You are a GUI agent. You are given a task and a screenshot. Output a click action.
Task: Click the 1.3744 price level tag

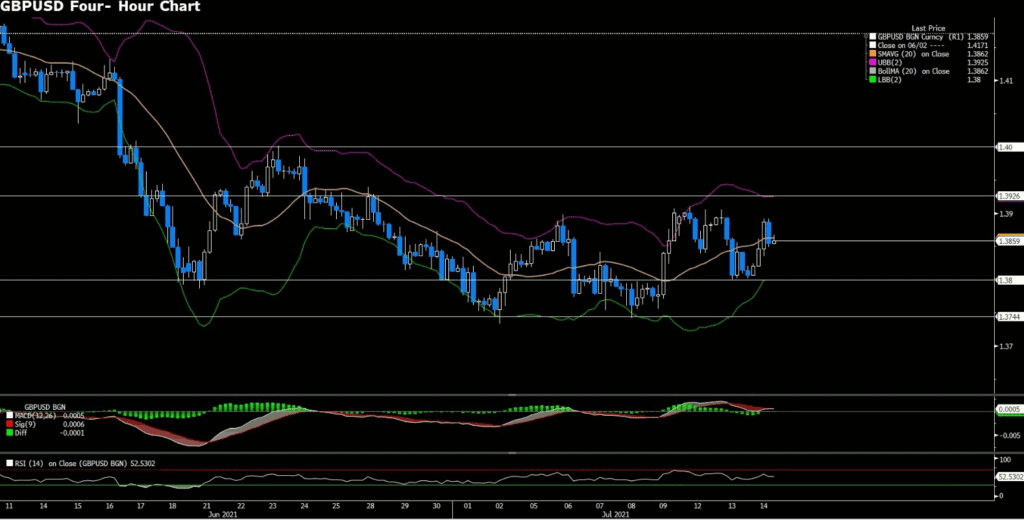coord(1009,317)
